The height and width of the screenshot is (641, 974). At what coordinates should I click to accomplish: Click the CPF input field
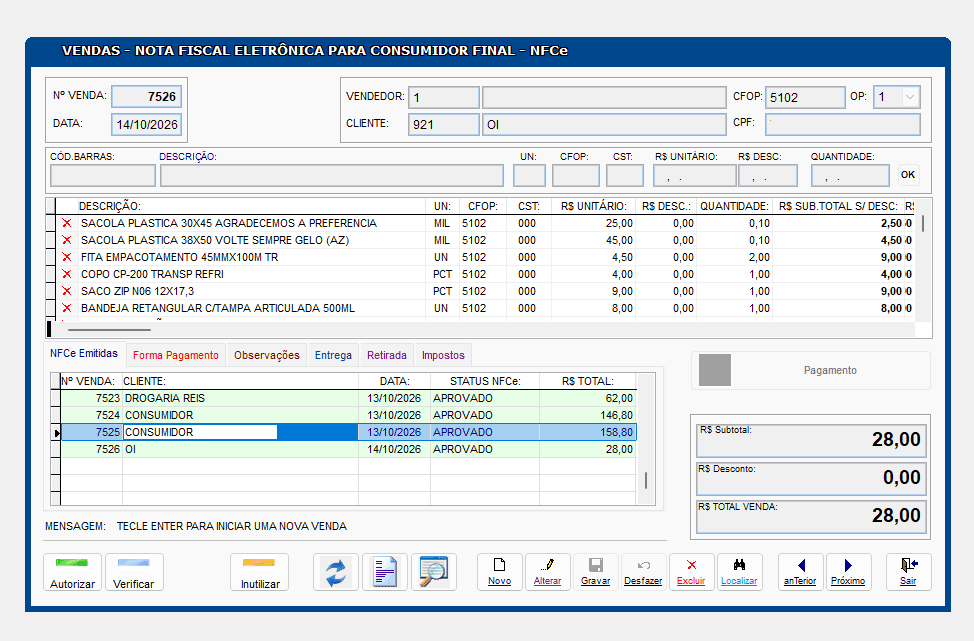click(x=842, y=124)
